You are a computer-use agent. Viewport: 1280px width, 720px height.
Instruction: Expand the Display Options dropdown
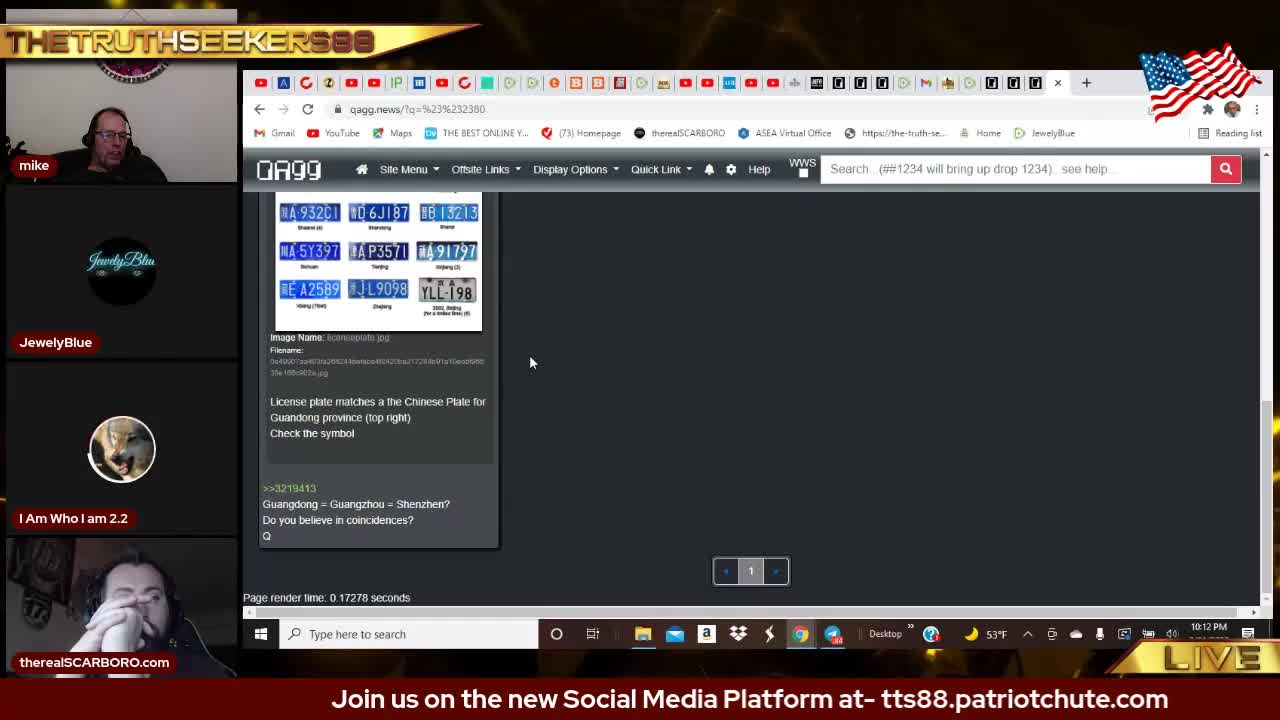pos(576,169)
